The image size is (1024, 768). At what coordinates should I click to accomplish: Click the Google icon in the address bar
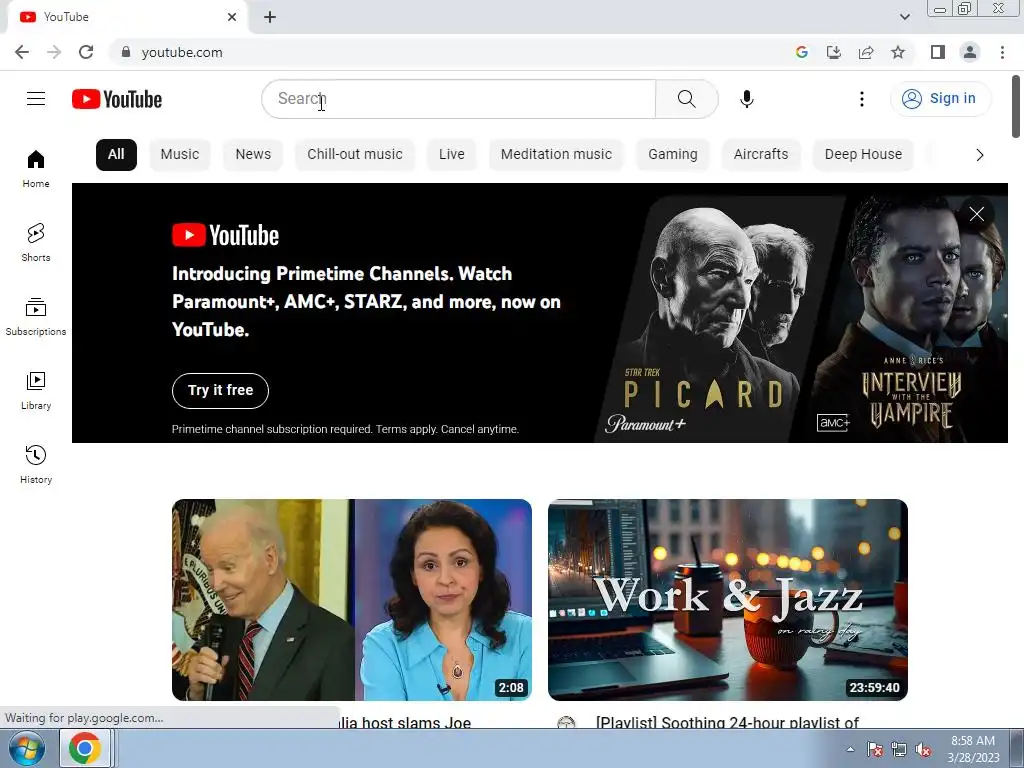[802, 52]
